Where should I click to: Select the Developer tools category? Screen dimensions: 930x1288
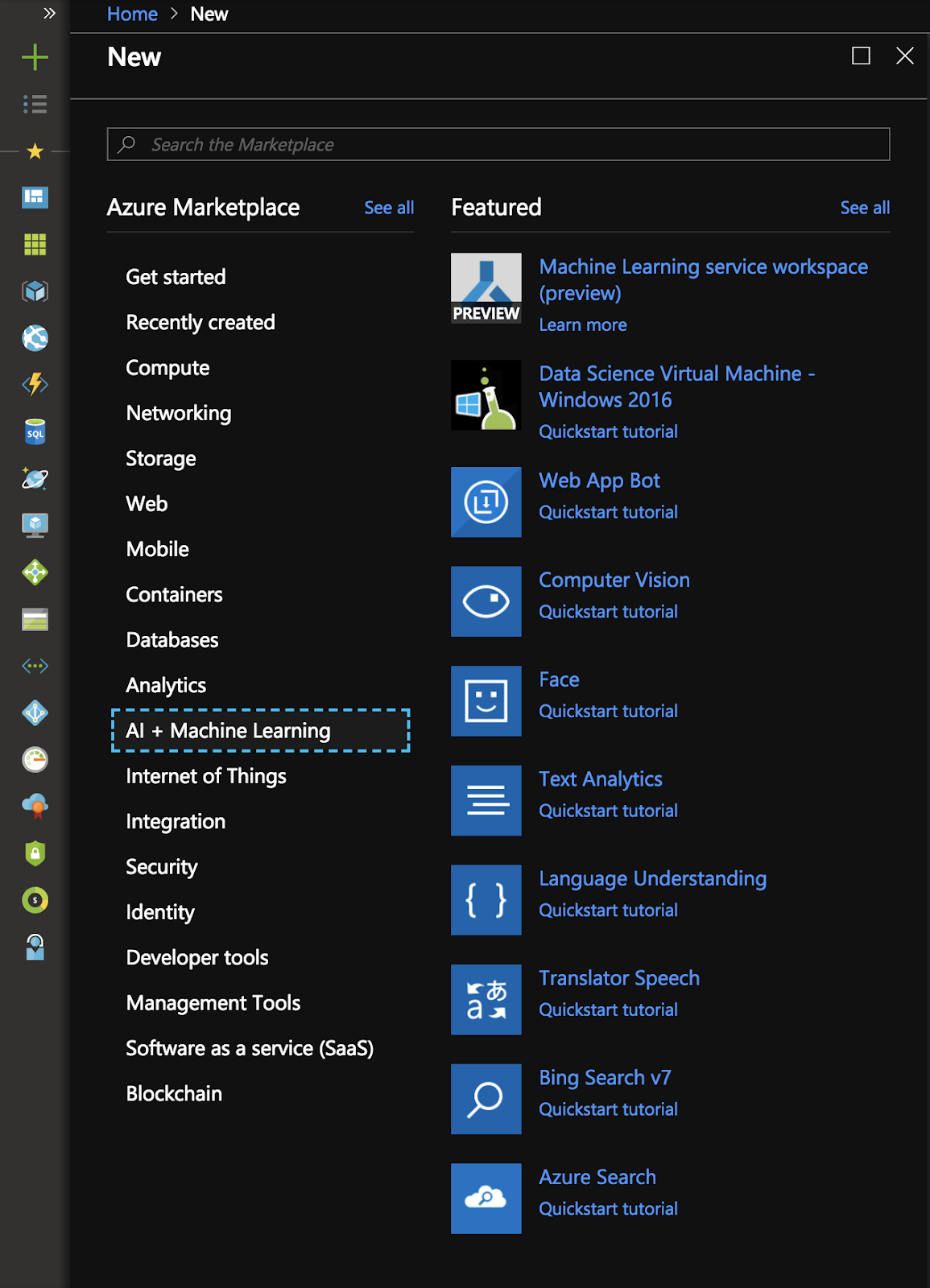[197, 958]
